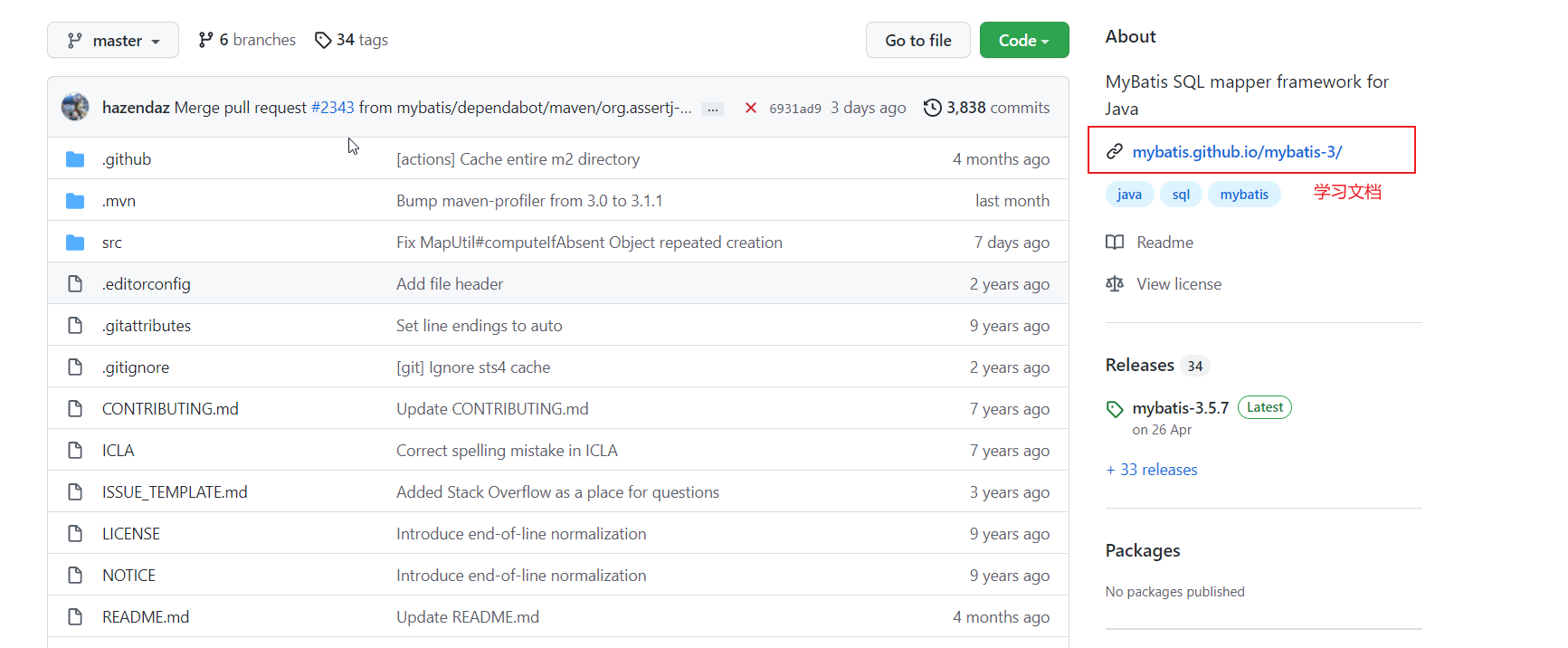
Task: Click the license scale icon
Action: pos(1115,284)
